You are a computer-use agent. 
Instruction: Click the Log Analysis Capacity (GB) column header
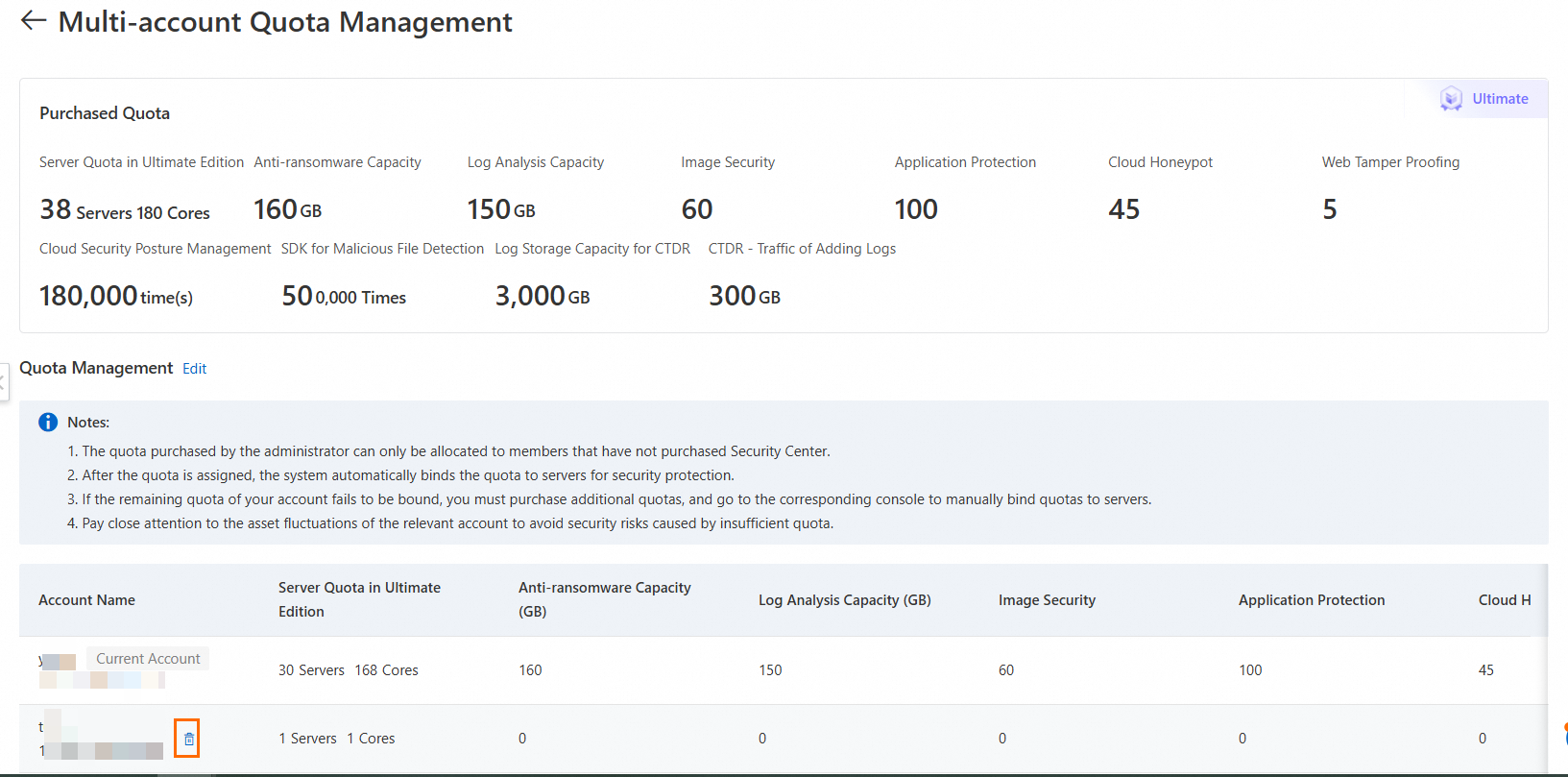tap(844, 600)
